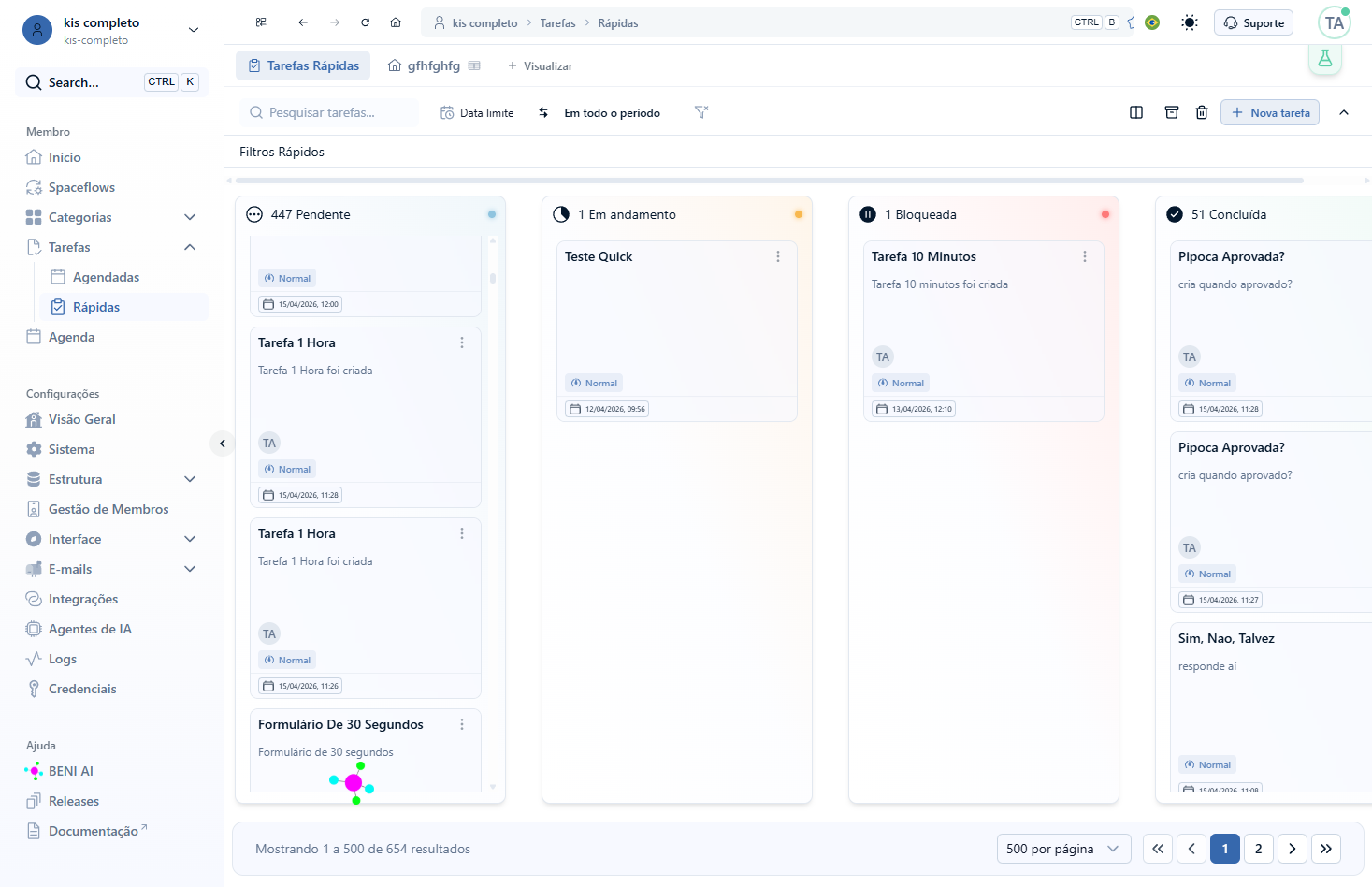Image resolution: width=1372 pixels, height=887 pixels.
Task: Open options menu for Teste Quick card
Action: [x=778, y=256]
